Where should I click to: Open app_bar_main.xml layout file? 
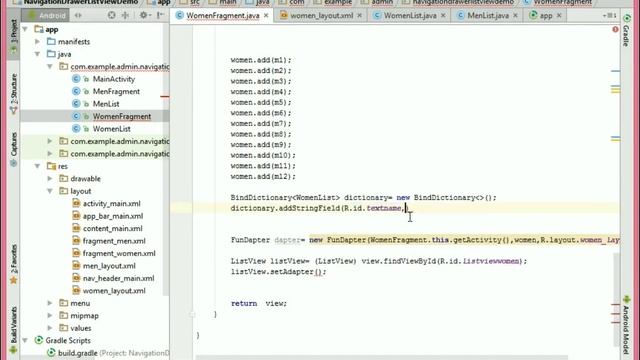(x=113, y=216)
